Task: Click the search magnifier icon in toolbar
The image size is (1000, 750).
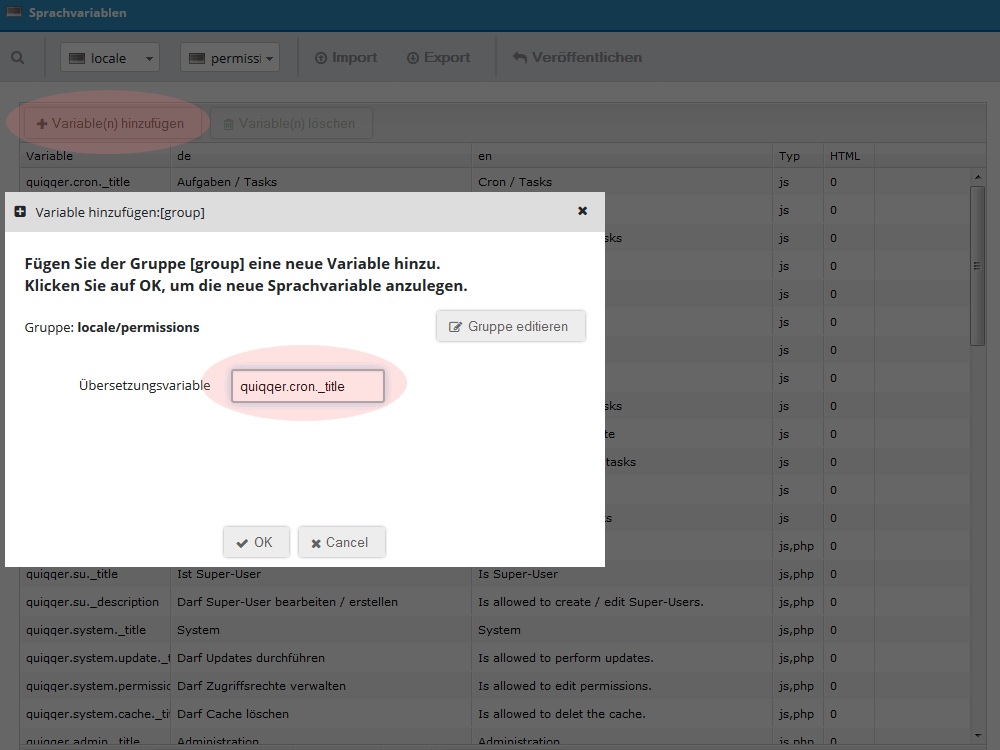Action: [18, 58]
